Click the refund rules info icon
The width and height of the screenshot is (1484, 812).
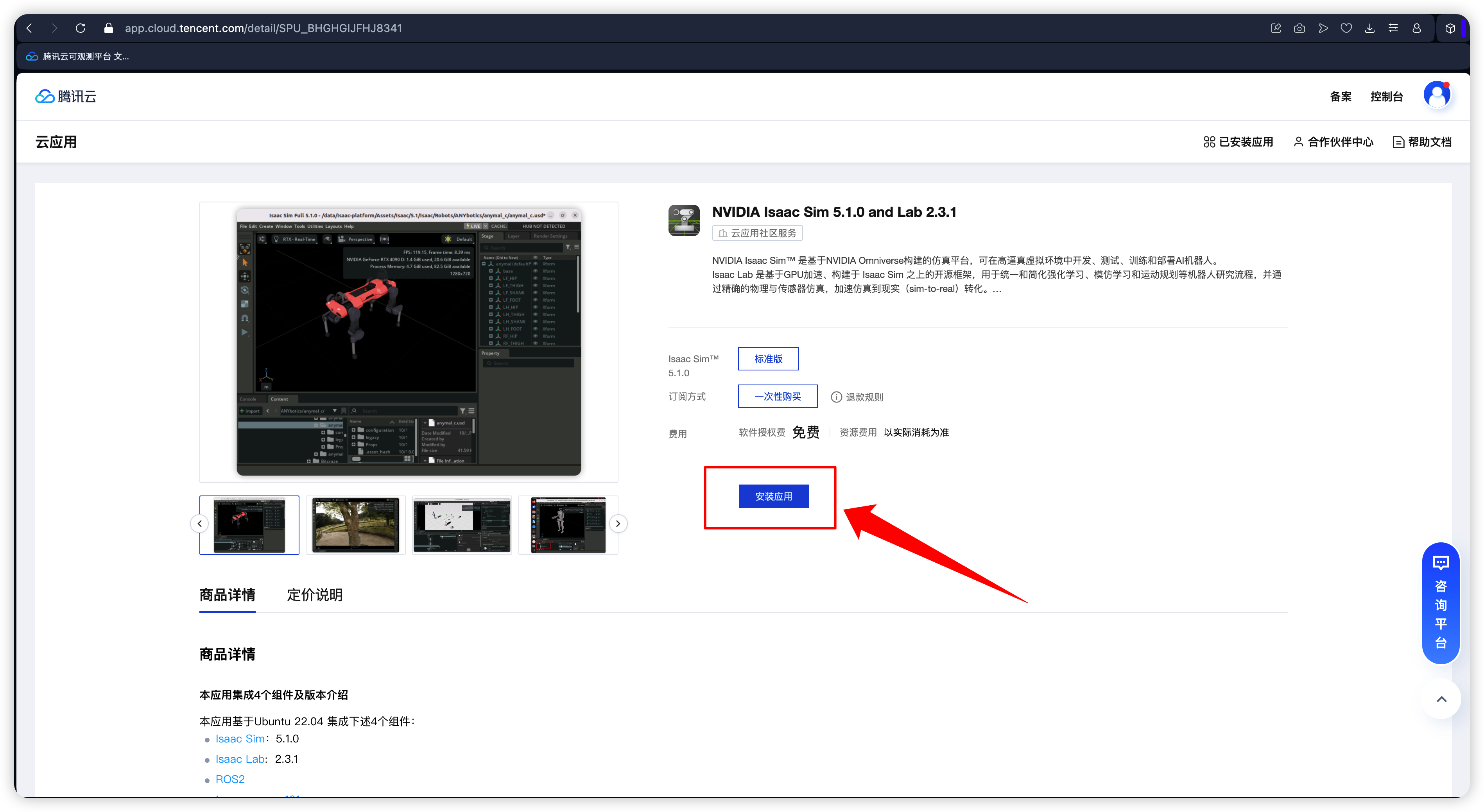[836, 397]
